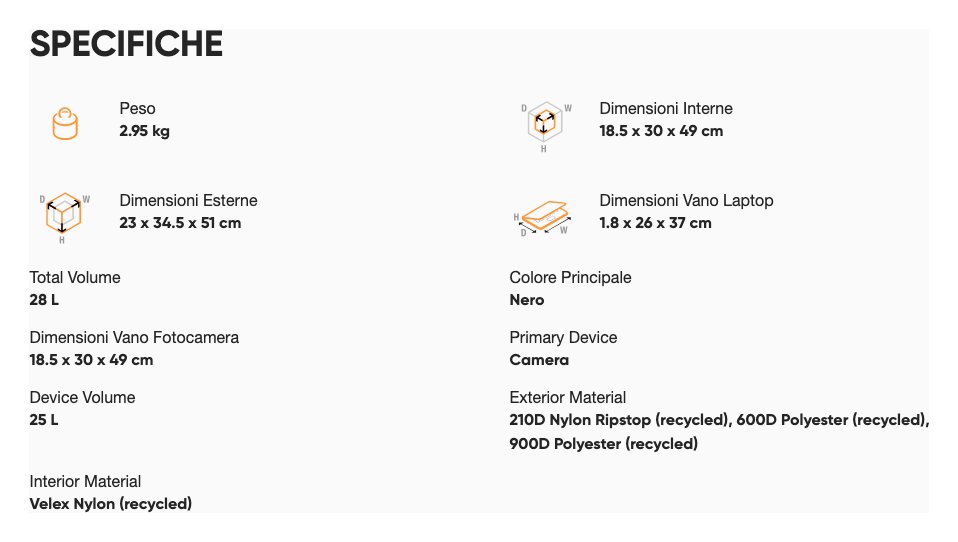
Task: Click the Dimensioni Vano Fotocamera label
Action: pyautogui.click(x=134, y=337)
